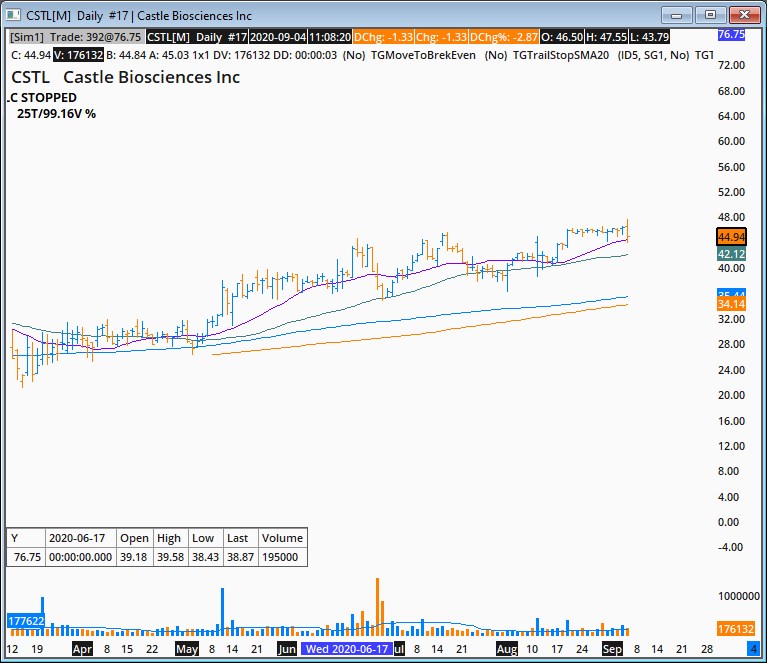
Task: Click the TGTrailStopSMA20 study label
Action: click(561, 55)
